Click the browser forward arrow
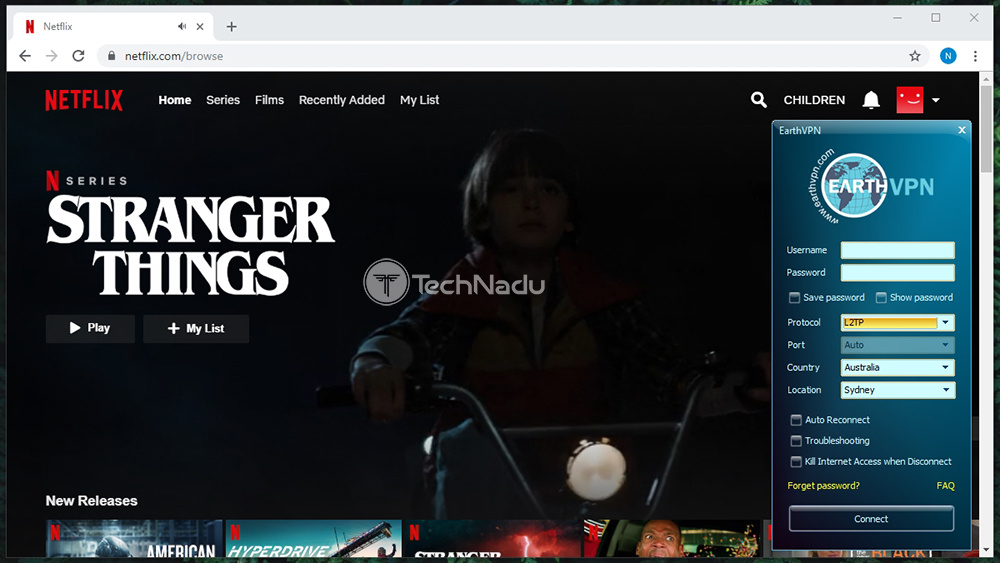The height and width of the screenshot is (563, 1000). pyautogui.click(x=52, y=56)
